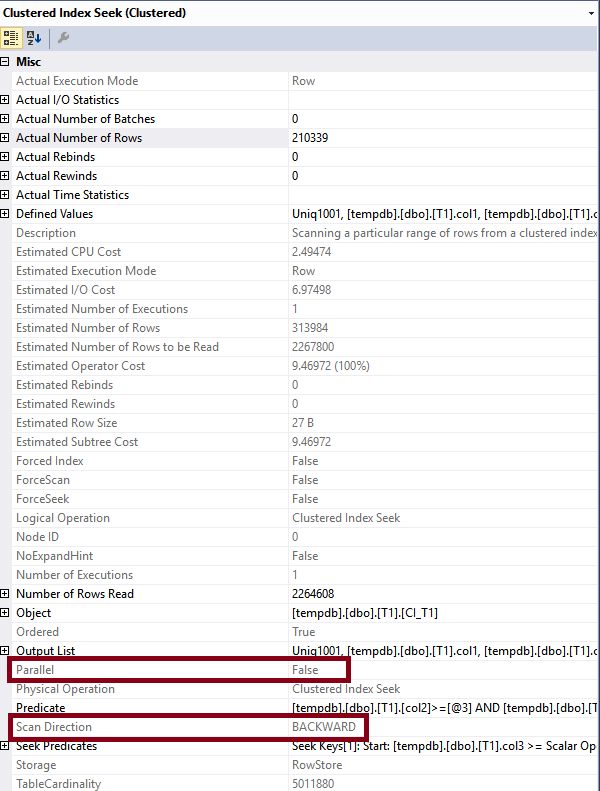Image resolution: width=600 pixels, height=791 pixels.
Task: Click the TableCardinality value 5011880
Action: point(313,784)
